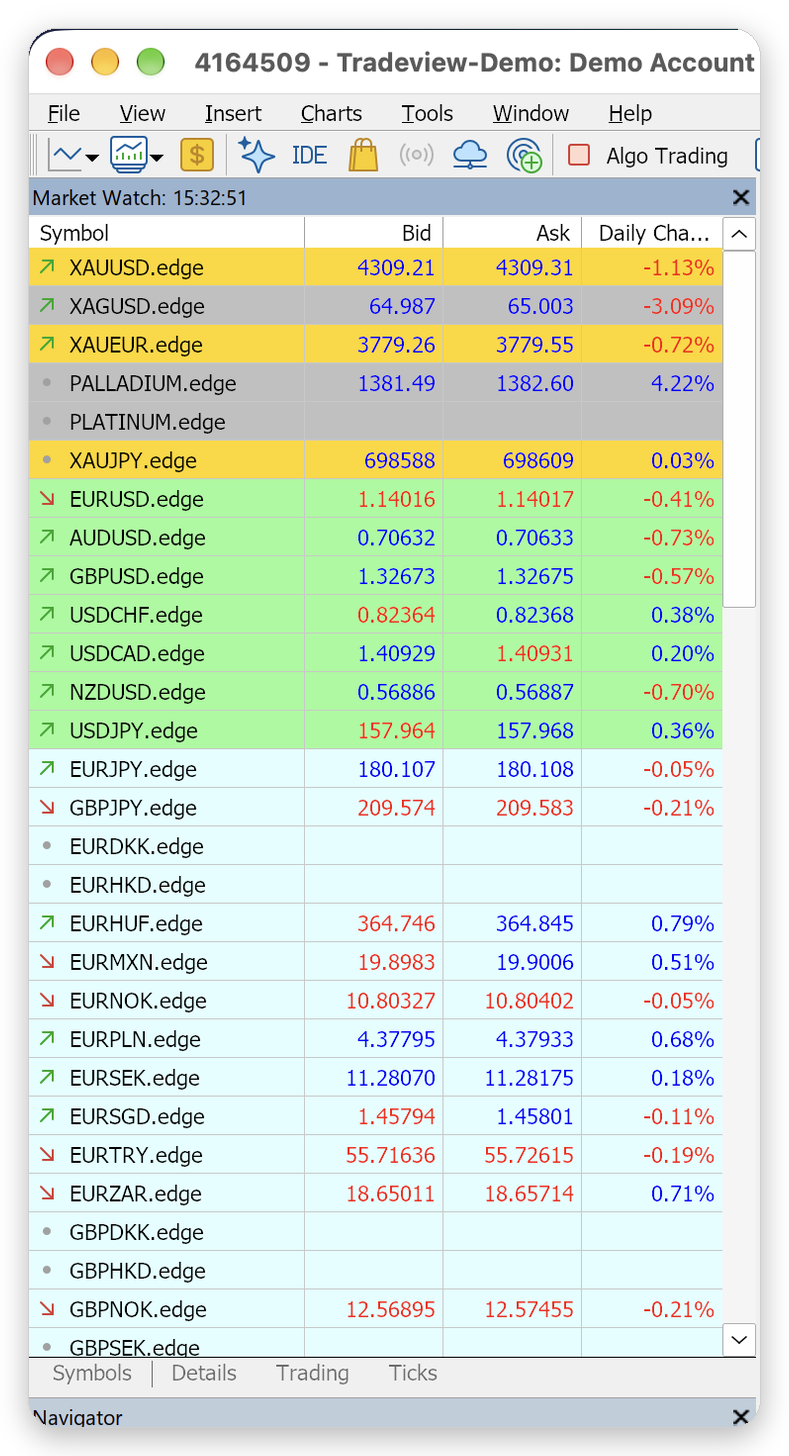Click the green arrow beside EURHUF.edge
Viewport: 789px width, 1456px height.
[x=47, y=923]
